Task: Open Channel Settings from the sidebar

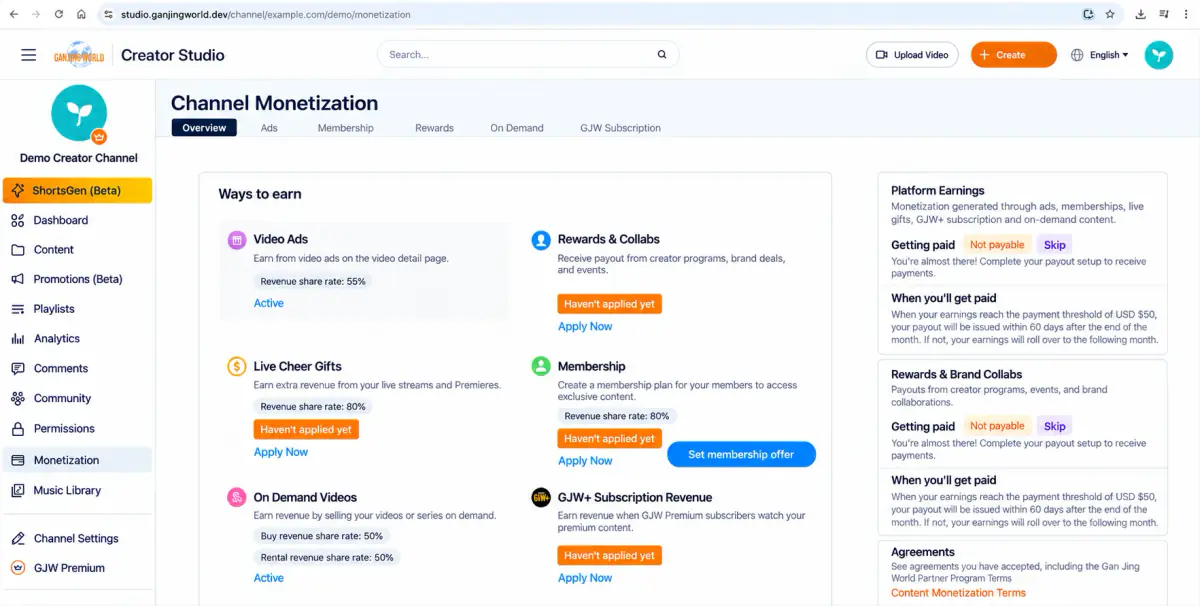Action: pyautogui.click(x=78, y=538)
